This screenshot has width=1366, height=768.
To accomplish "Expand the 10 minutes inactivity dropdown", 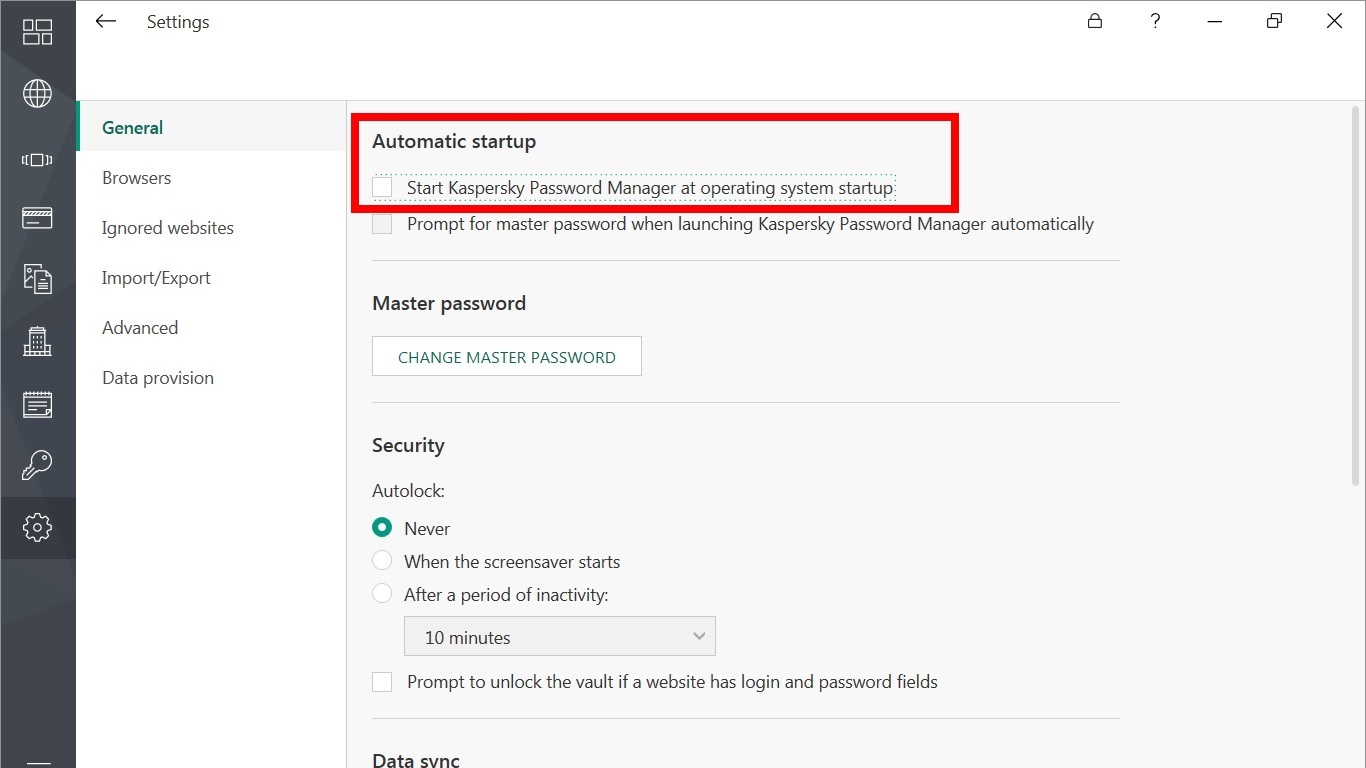I will coord(560,636).
